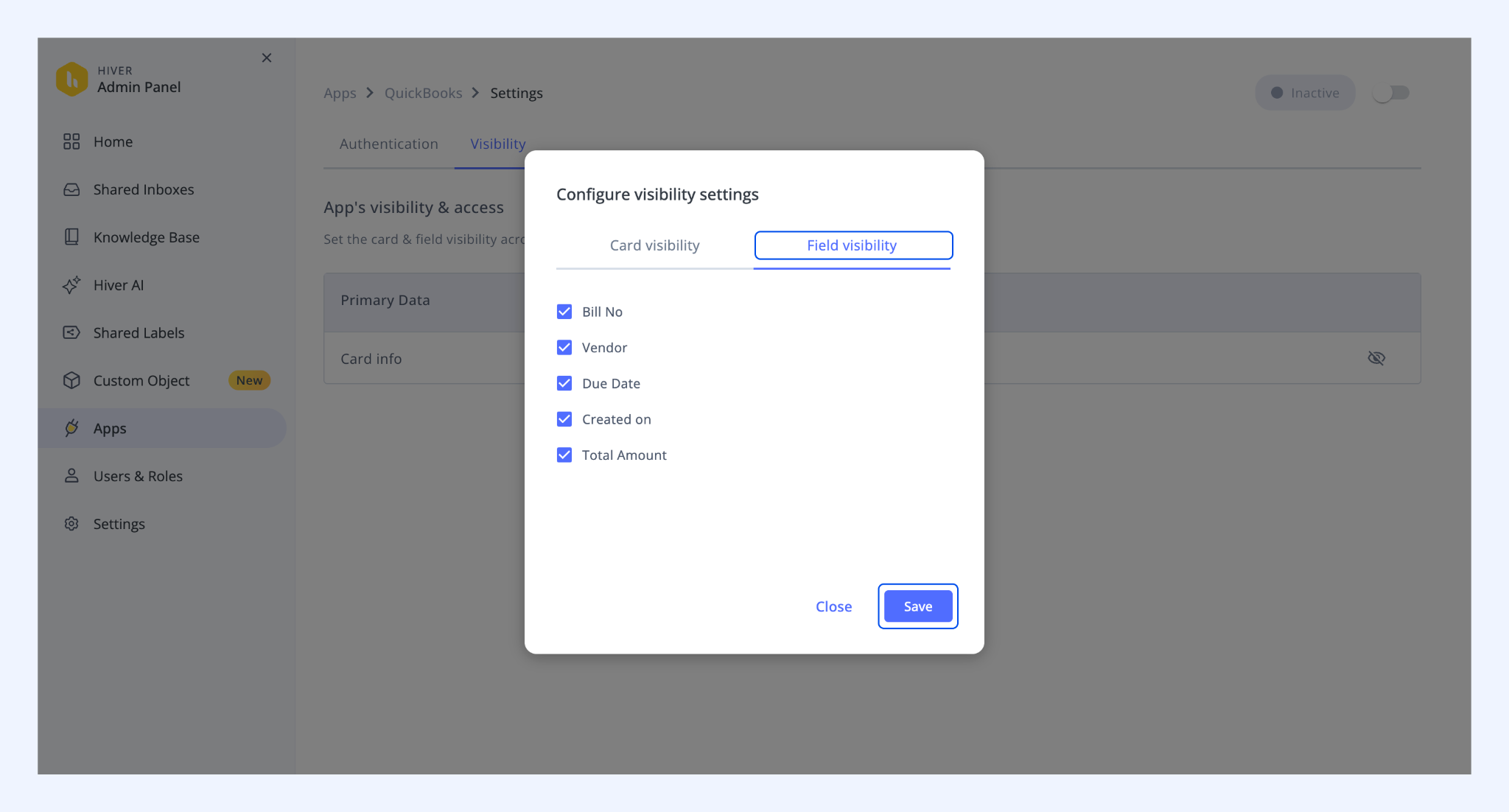Save the visibility settings
The width and height of the screenshot is (1509, 812).
point(918,606)
